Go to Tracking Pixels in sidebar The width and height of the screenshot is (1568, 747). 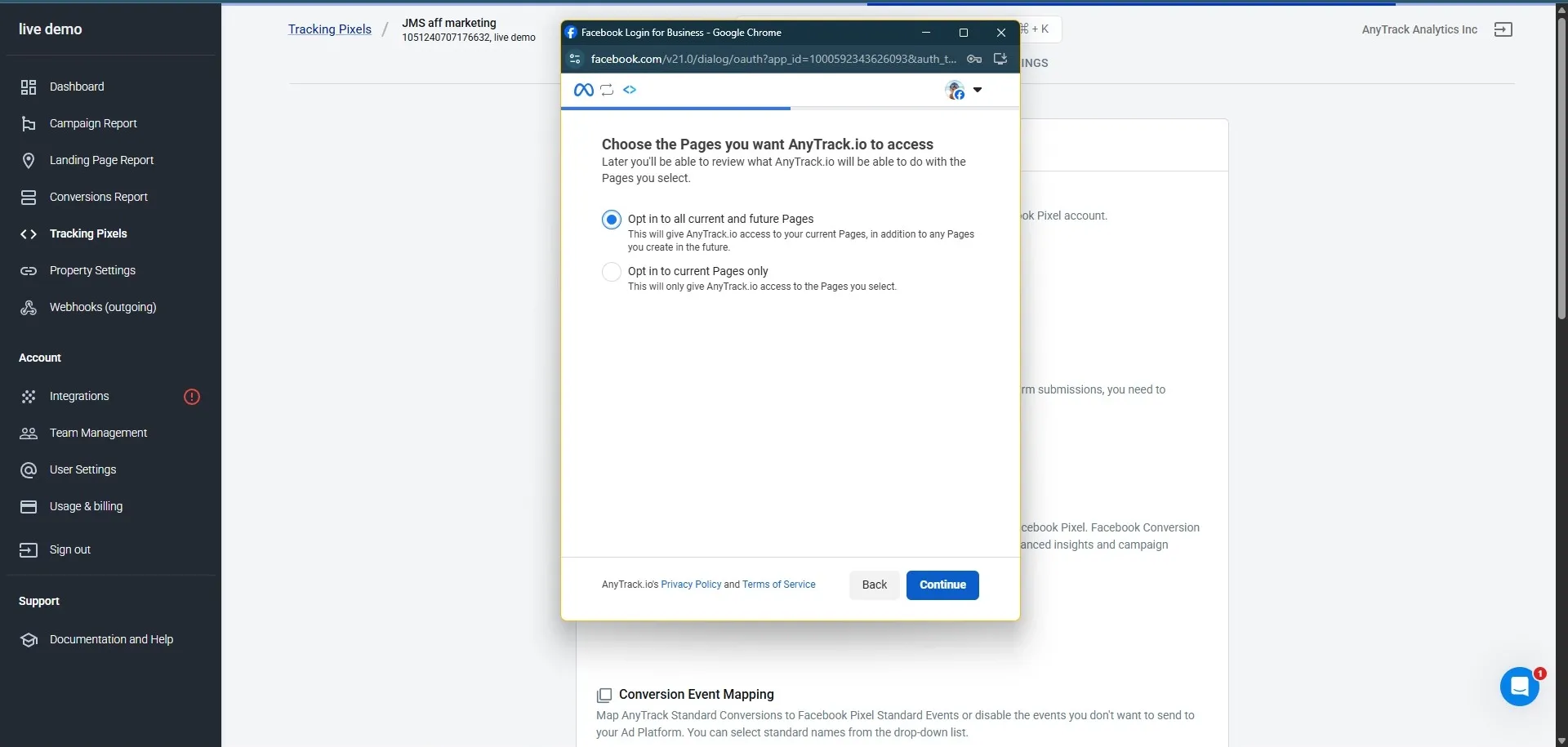pyautogui.click(x=88, y=233)
